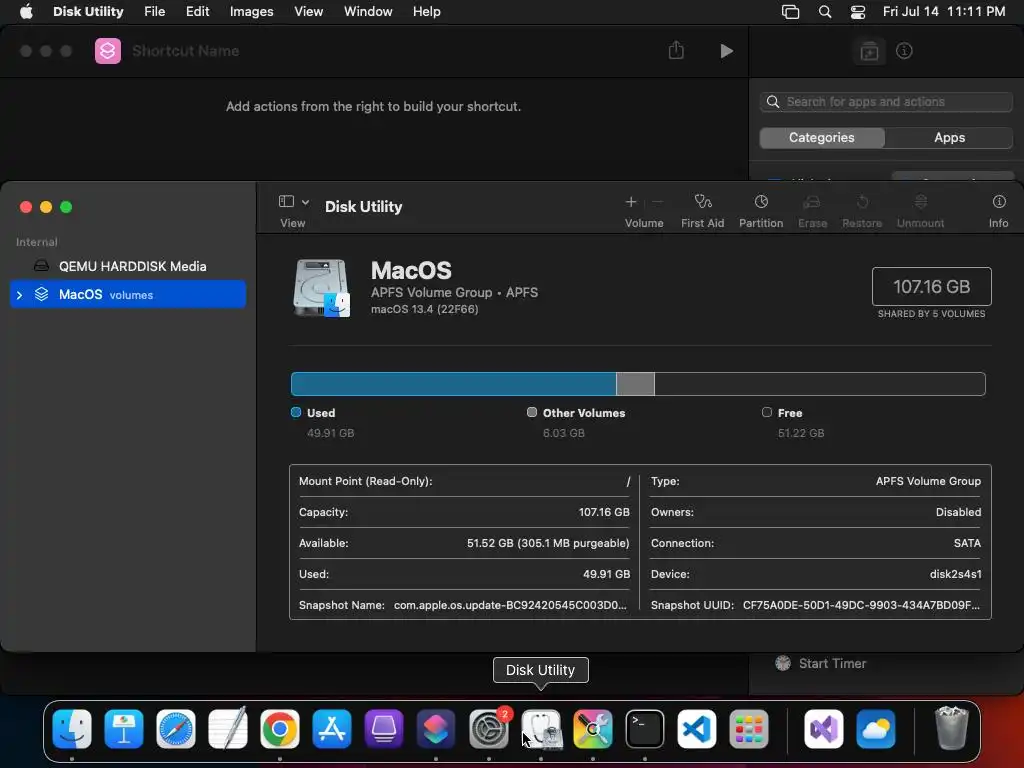Switch to Categories tab in Shortcuts
The image size is (1024, 768).
(x=822, y=138)
